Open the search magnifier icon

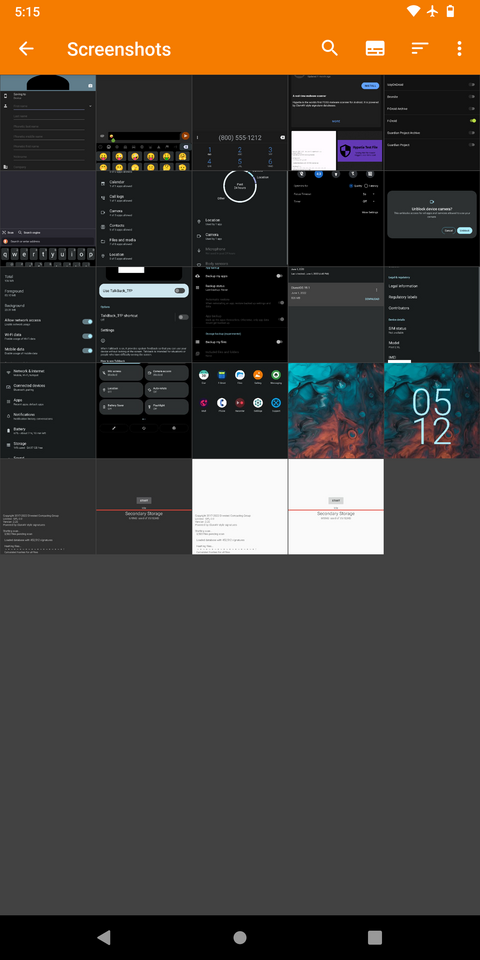tap(329, 48)
